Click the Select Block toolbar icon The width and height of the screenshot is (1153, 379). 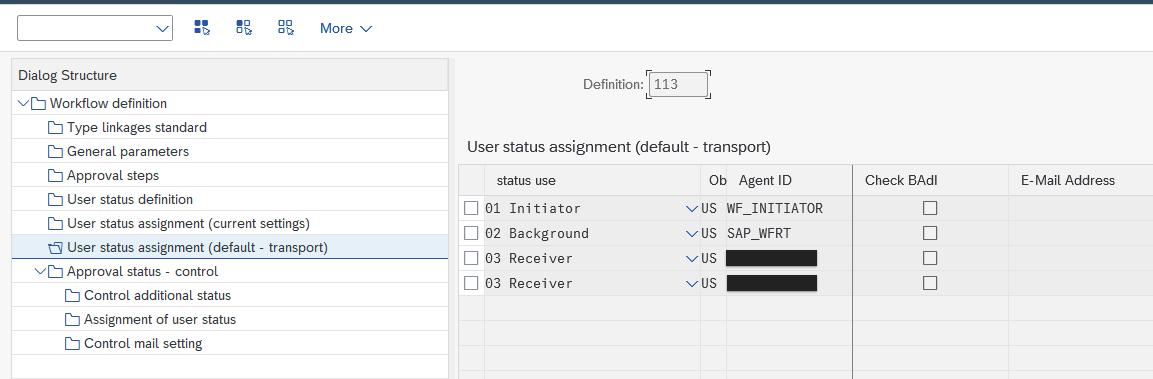click(244, 28)
